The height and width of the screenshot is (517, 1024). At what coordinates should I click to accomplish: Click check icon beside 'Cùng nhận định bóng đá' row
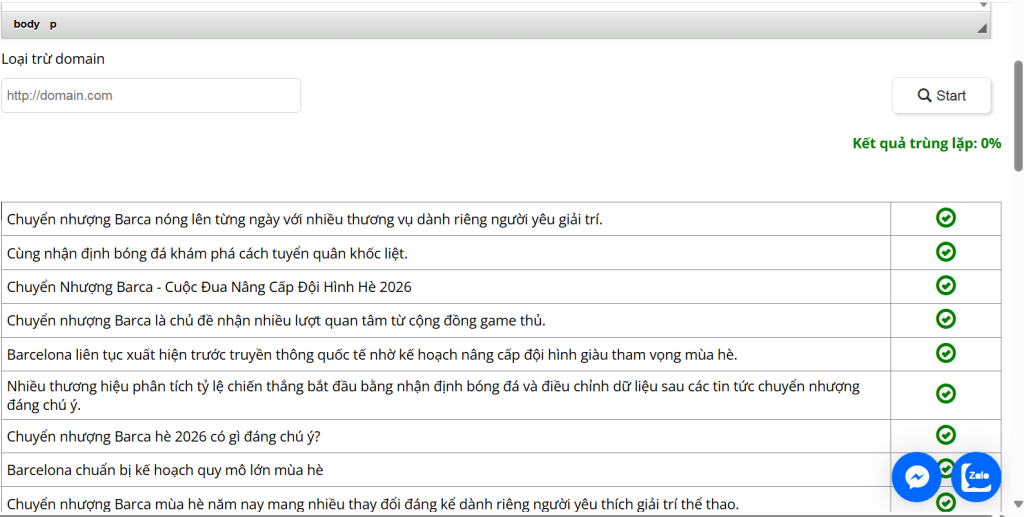[x=946, y=251]
